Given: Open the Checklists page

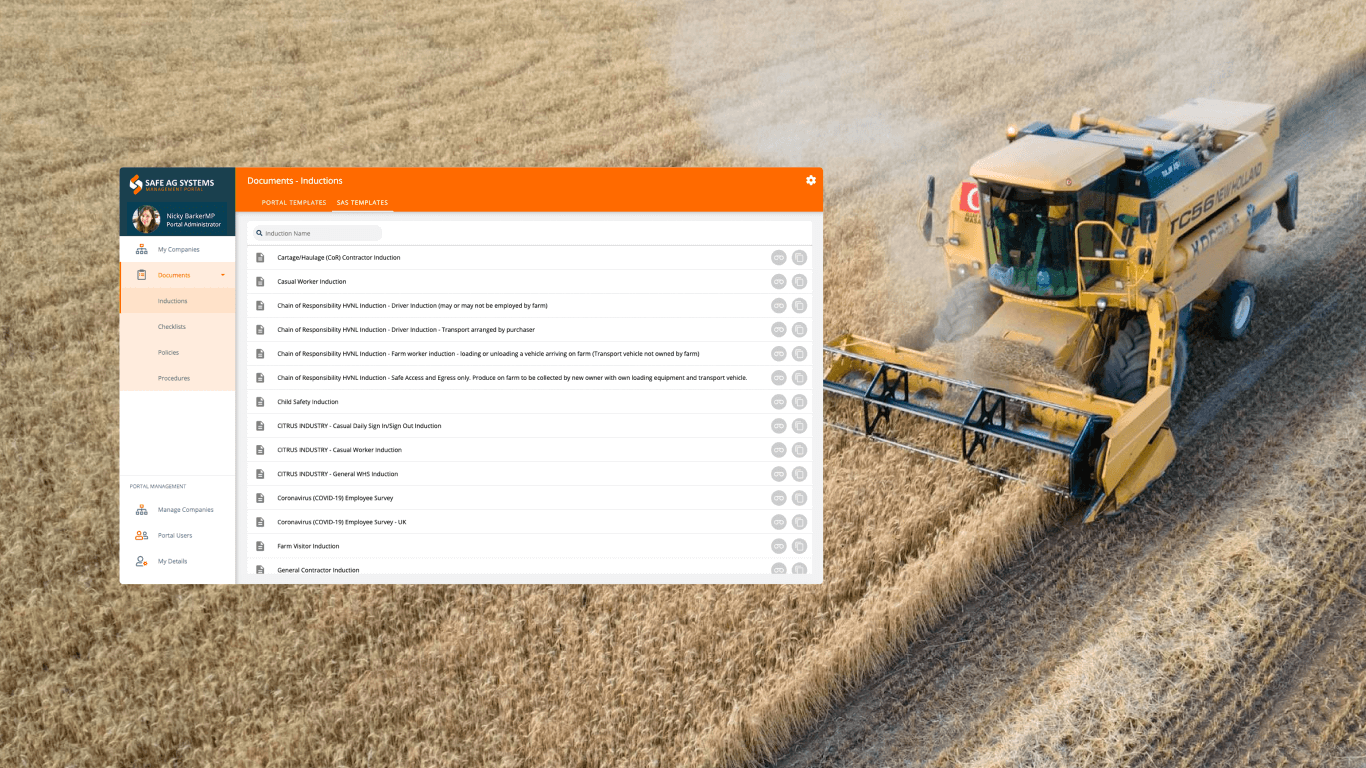Looking at the screenshot, I should pyautogui.click(x=172, y=326).
